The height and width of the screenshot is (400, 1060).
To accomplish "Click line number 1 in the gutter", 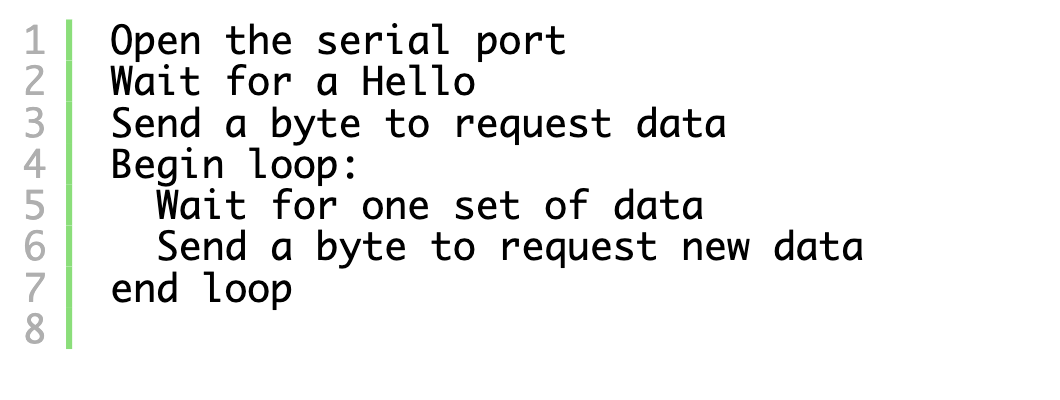I will point(34,41).
